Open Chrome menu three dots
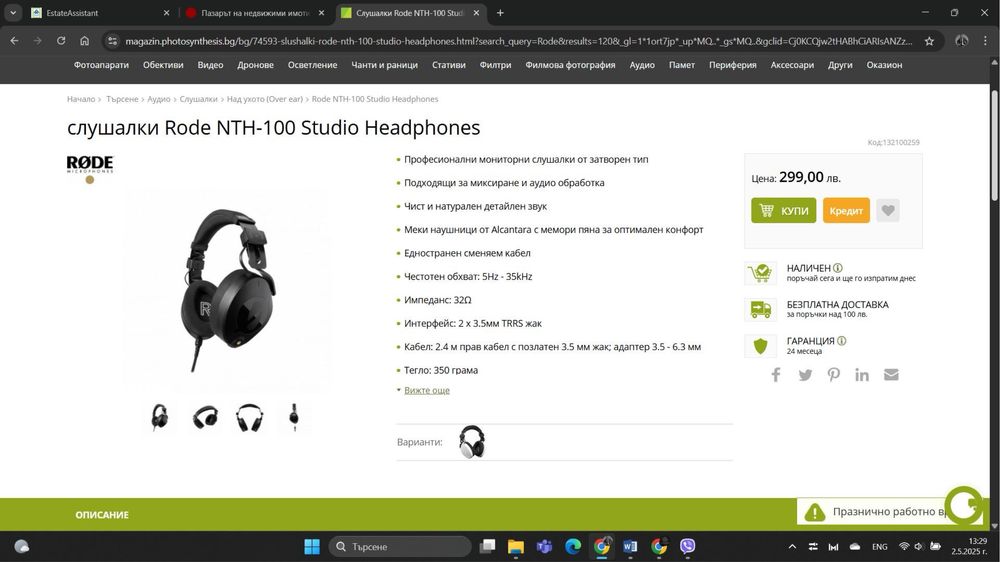Screen dimensions: 1000x562 pos(985,41)
